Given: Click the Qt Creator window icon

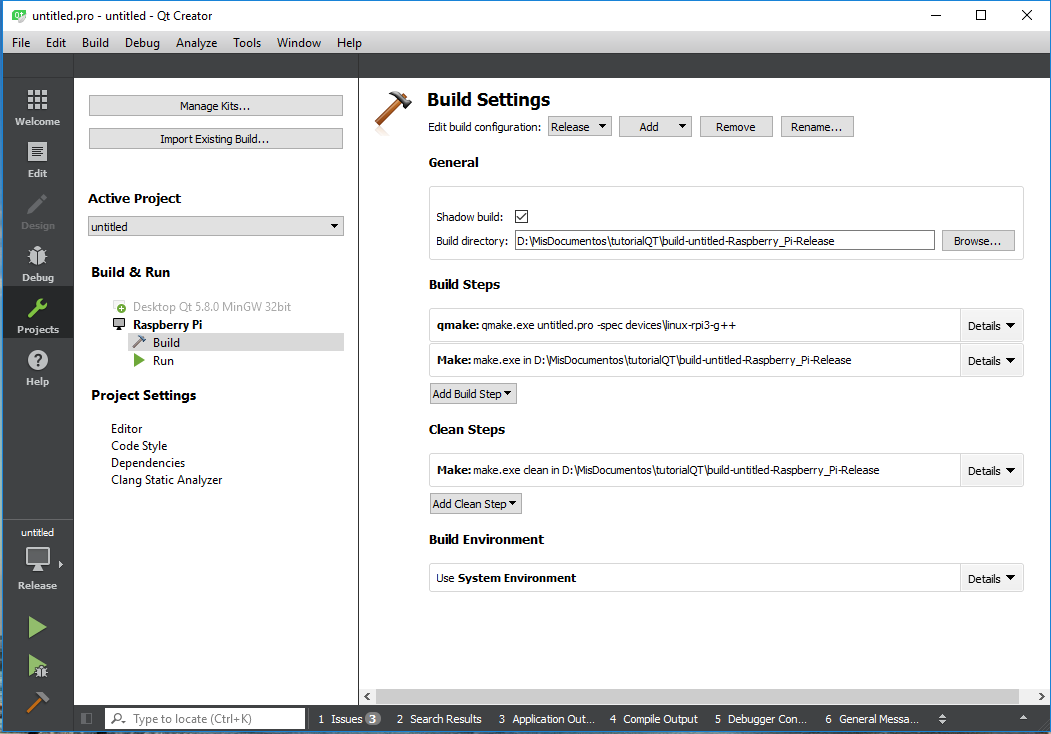Looking at the screenshot, I should point(19,15).
